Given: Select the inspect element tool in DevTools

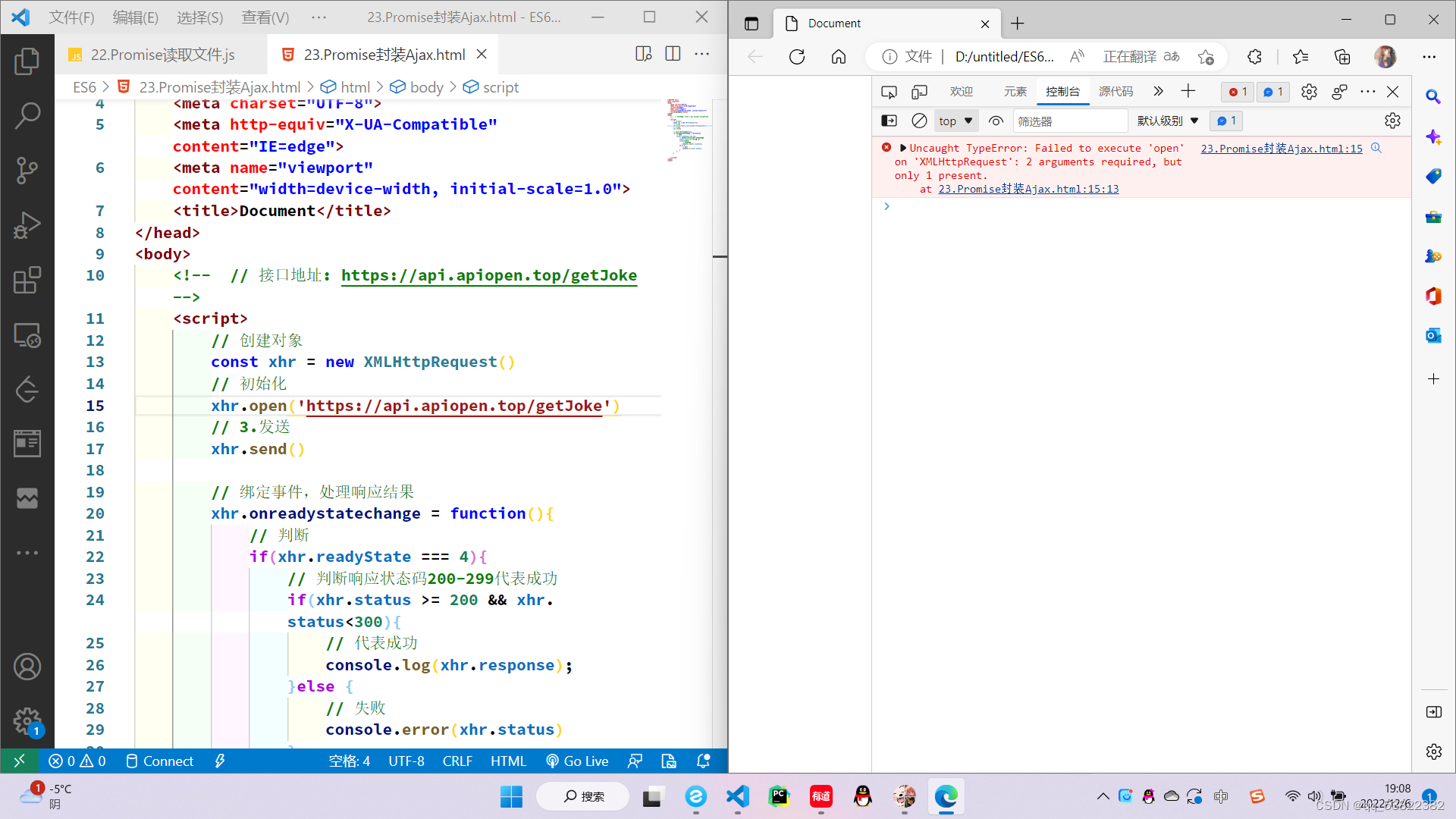Looking at the screenshot, I should [889, 91].
